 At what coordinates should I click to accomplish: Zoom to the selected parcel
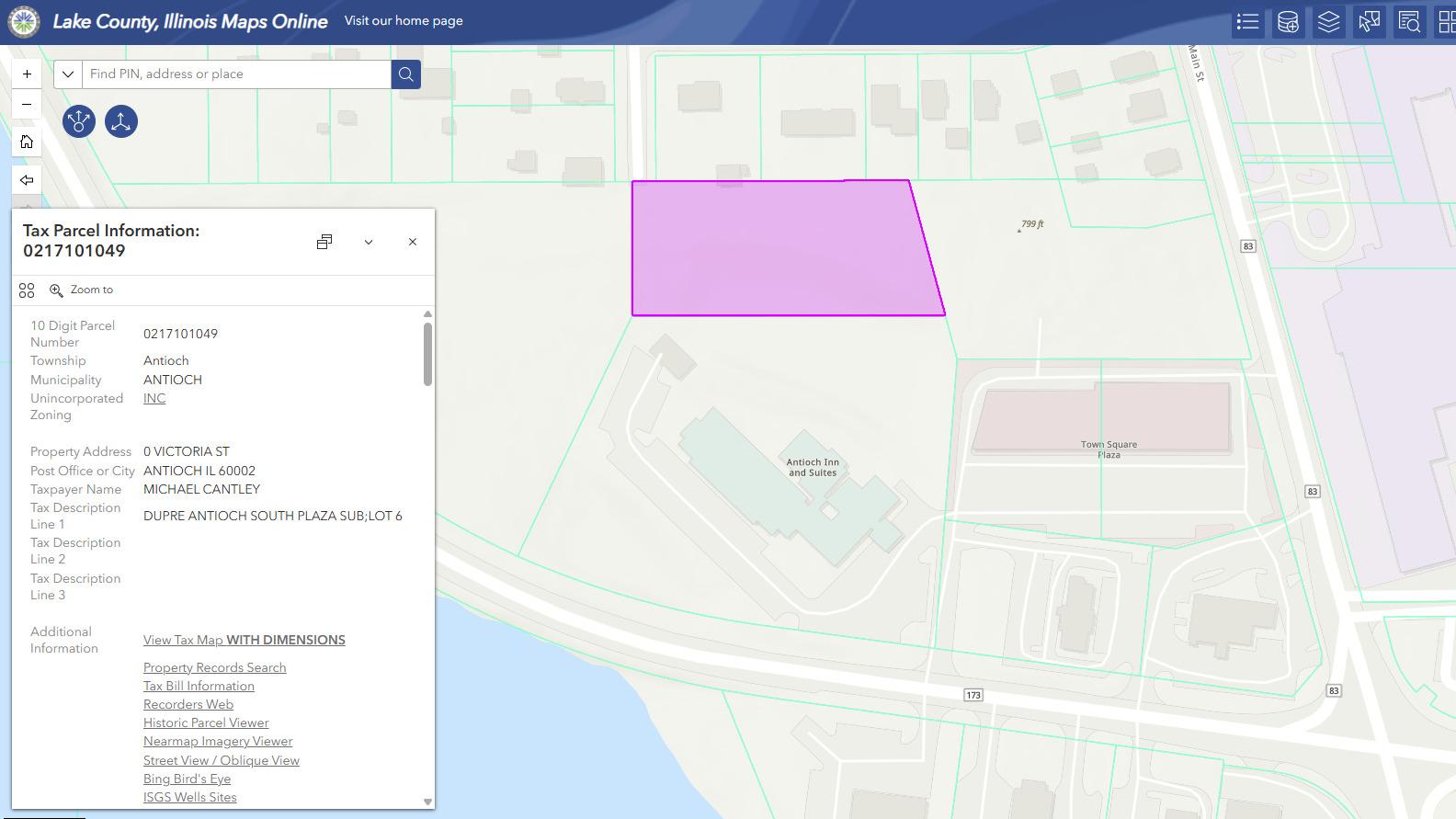pos(82,290)
